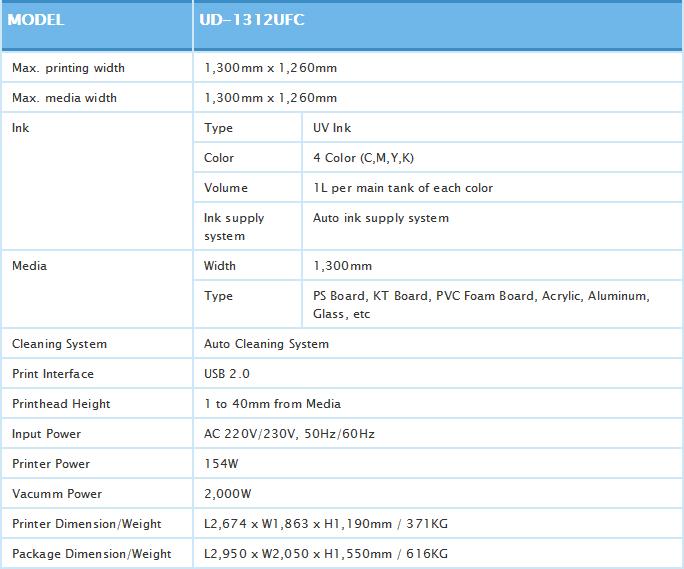Select the 4 Color (C,M,Y,K) text
This screenshot has width=684, height=569.
point(366,158)
